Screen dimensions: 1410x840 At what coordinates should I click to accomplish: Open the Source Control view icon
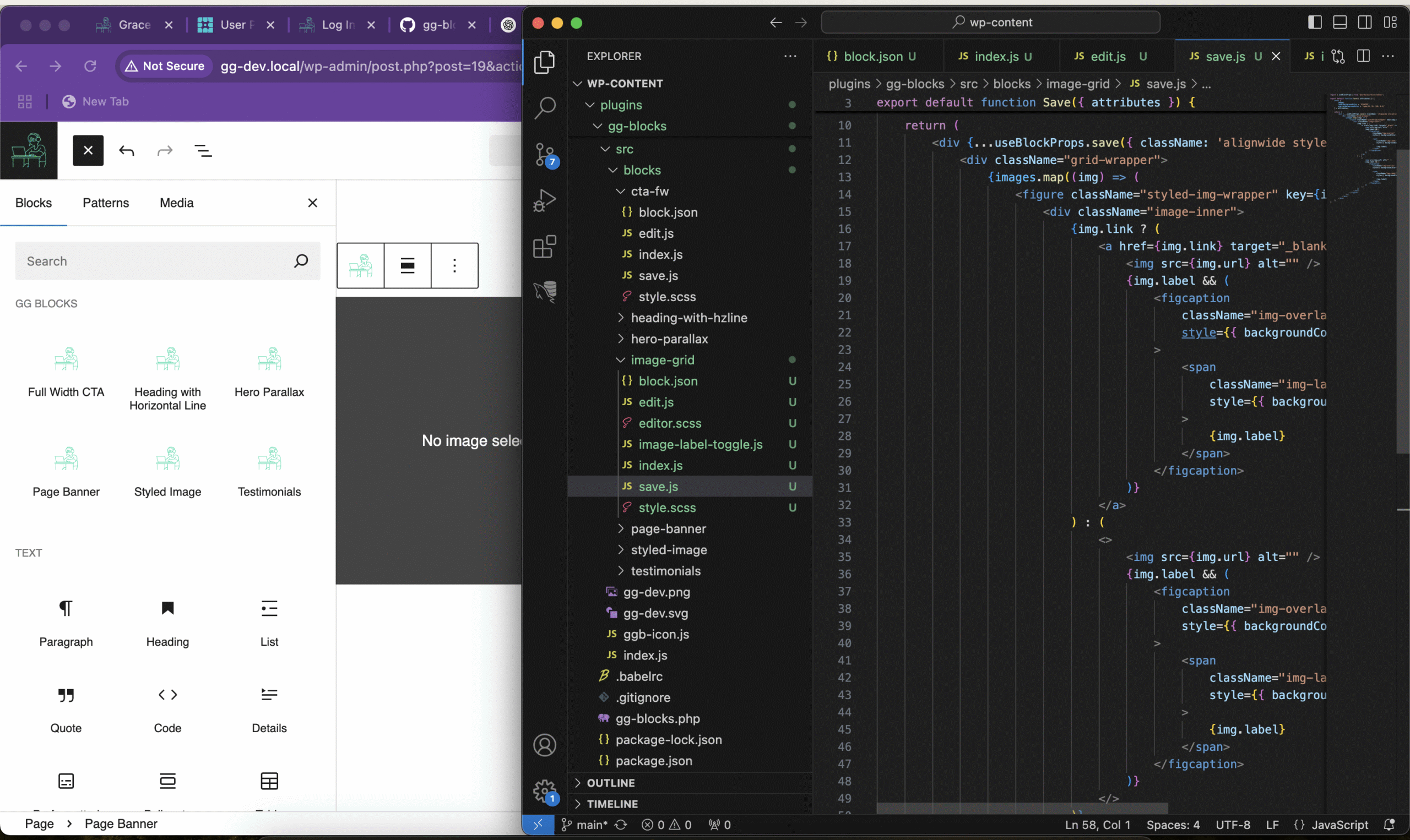pyautogui.click(x=545, y=154)
